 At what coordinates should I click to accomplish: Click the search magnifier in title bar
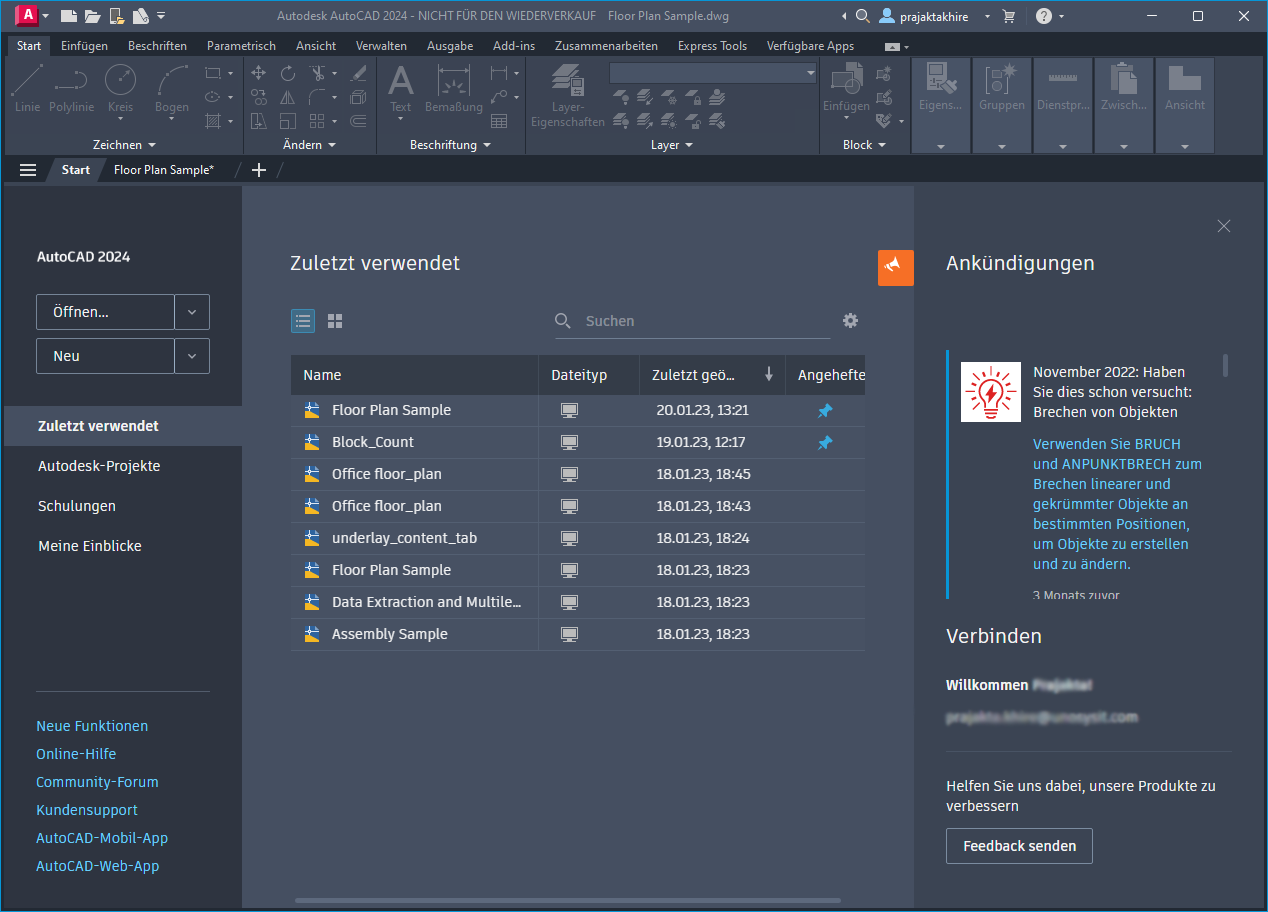click(x=863, y=16)
